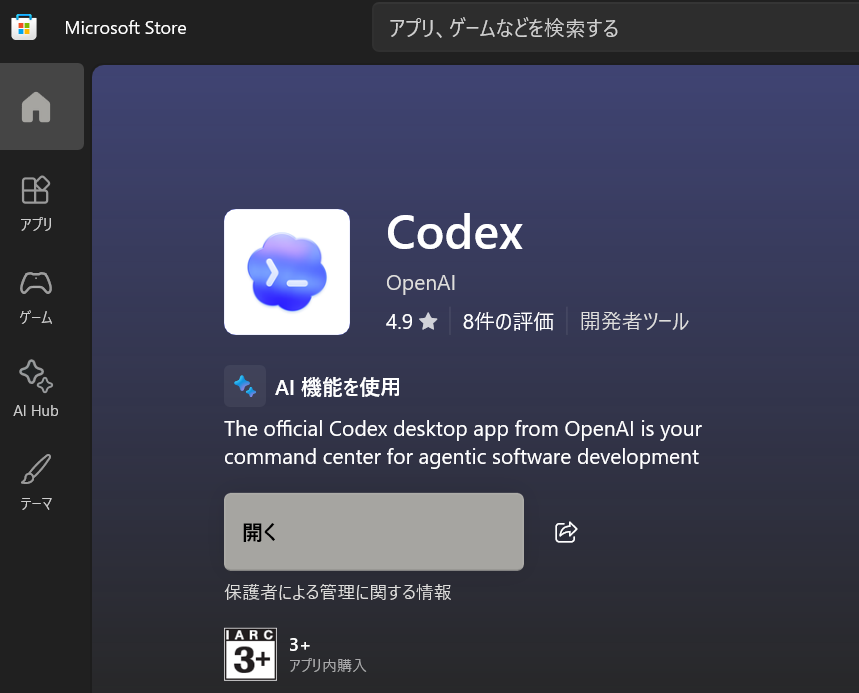The width and height of the screenshot is (859, 693).
Task: Click the AI 機能を使用 label
Action: pos(337,387)
